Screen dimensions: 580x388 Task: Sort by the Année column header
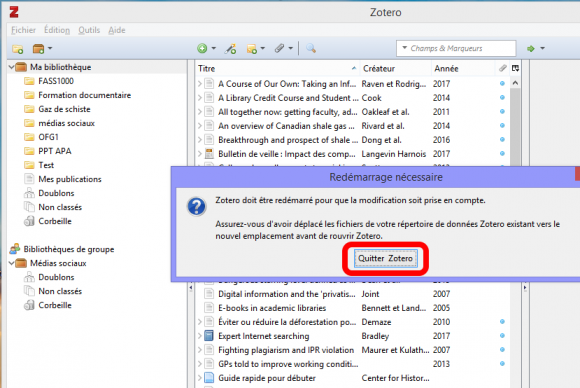pyautogui.click(x=463, y=68)
